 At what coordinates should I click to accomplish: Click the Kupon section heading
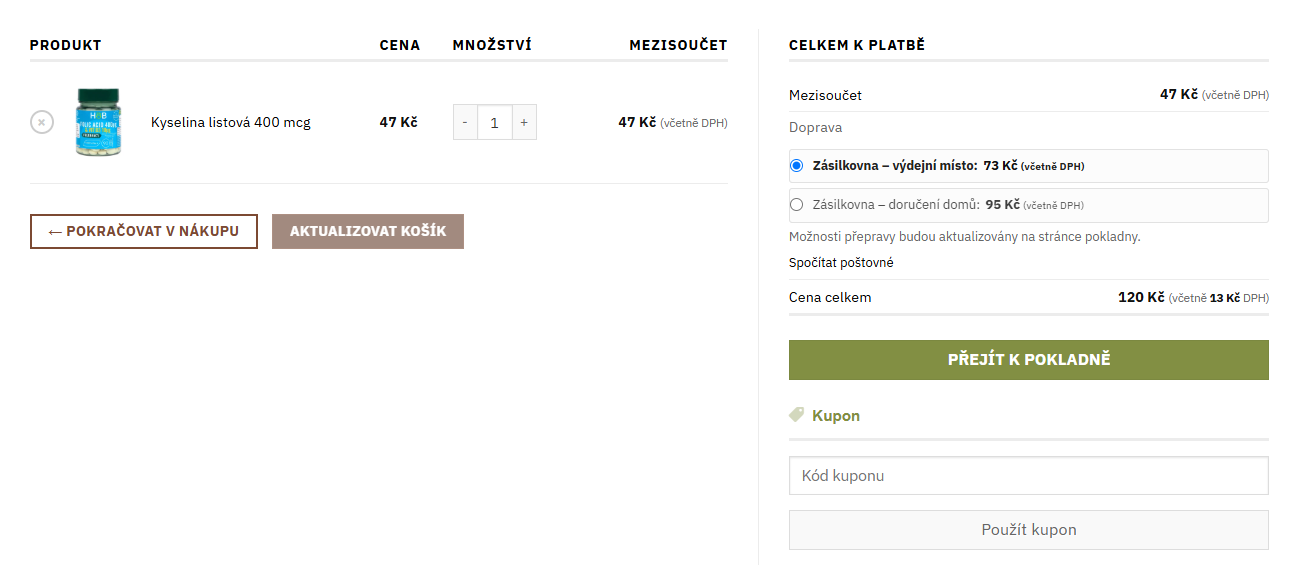pos(835,416)
